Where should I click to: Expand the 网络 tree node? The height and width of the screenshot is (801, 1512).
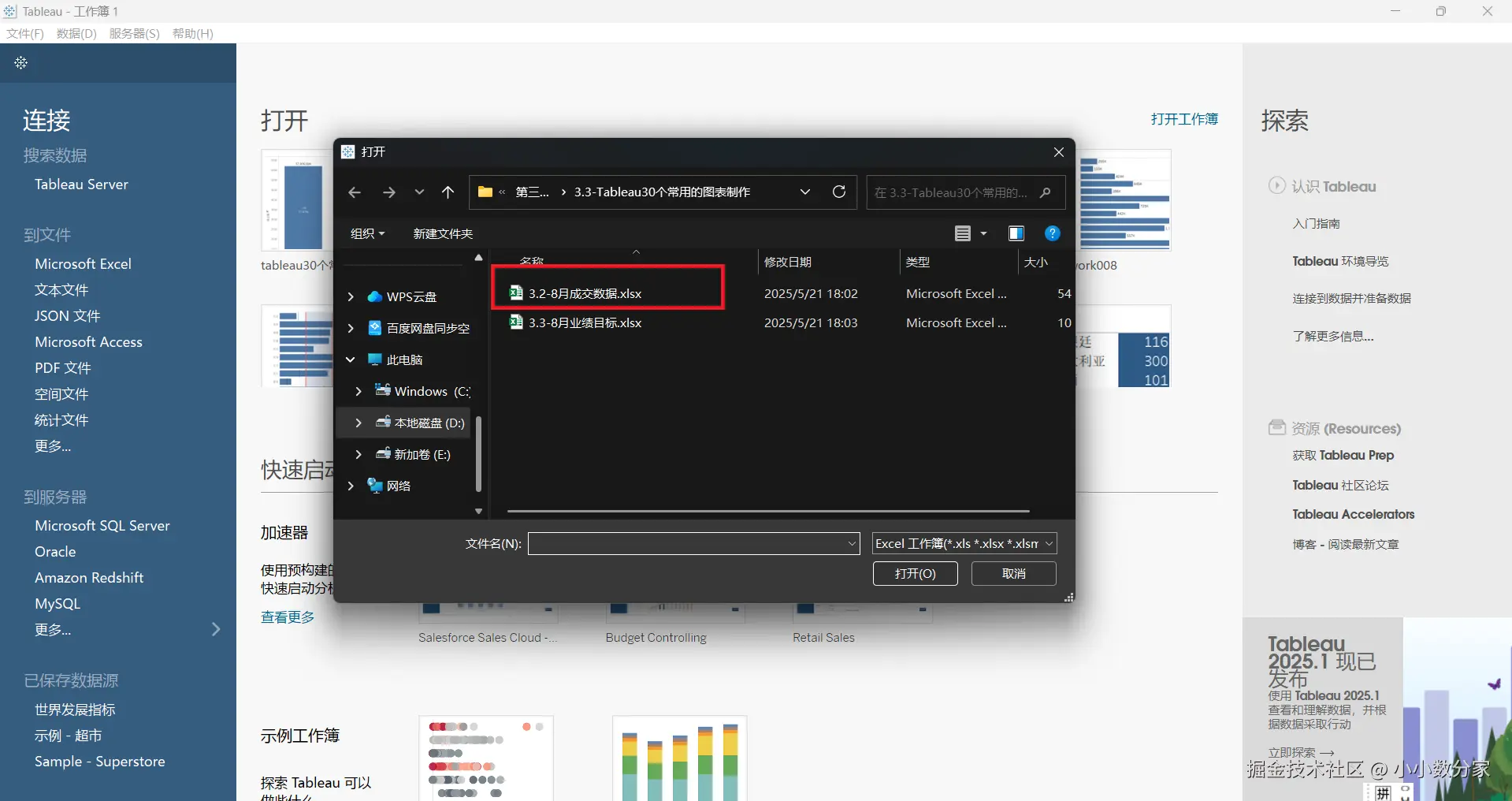click(x=351, y=486)
